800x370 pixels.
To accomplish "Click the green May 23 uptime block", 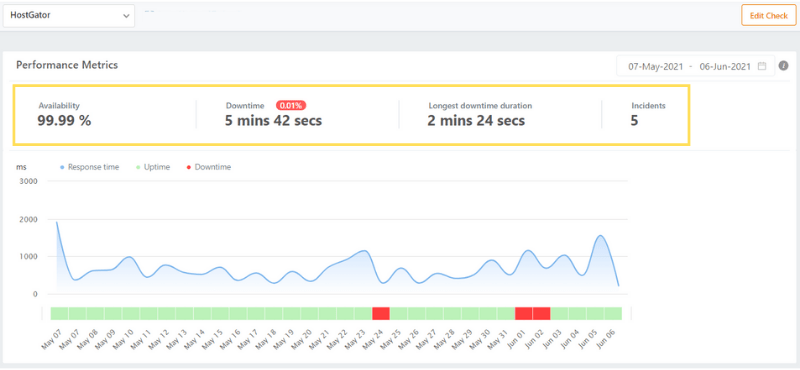I will tap(363, 313).
